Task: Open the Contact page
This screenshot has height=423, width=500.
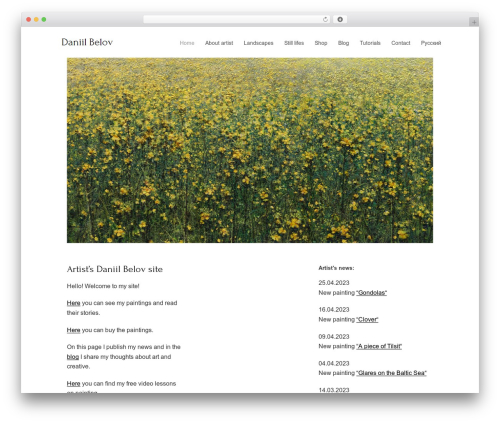Action: 401,43
